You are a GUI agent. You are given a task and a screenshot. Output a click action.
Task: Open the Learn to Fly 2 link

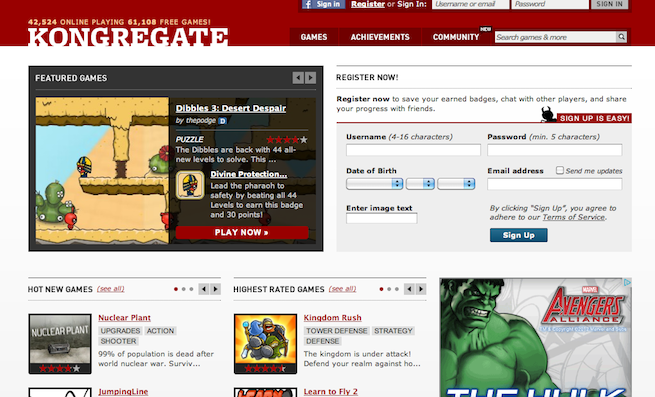330,392
